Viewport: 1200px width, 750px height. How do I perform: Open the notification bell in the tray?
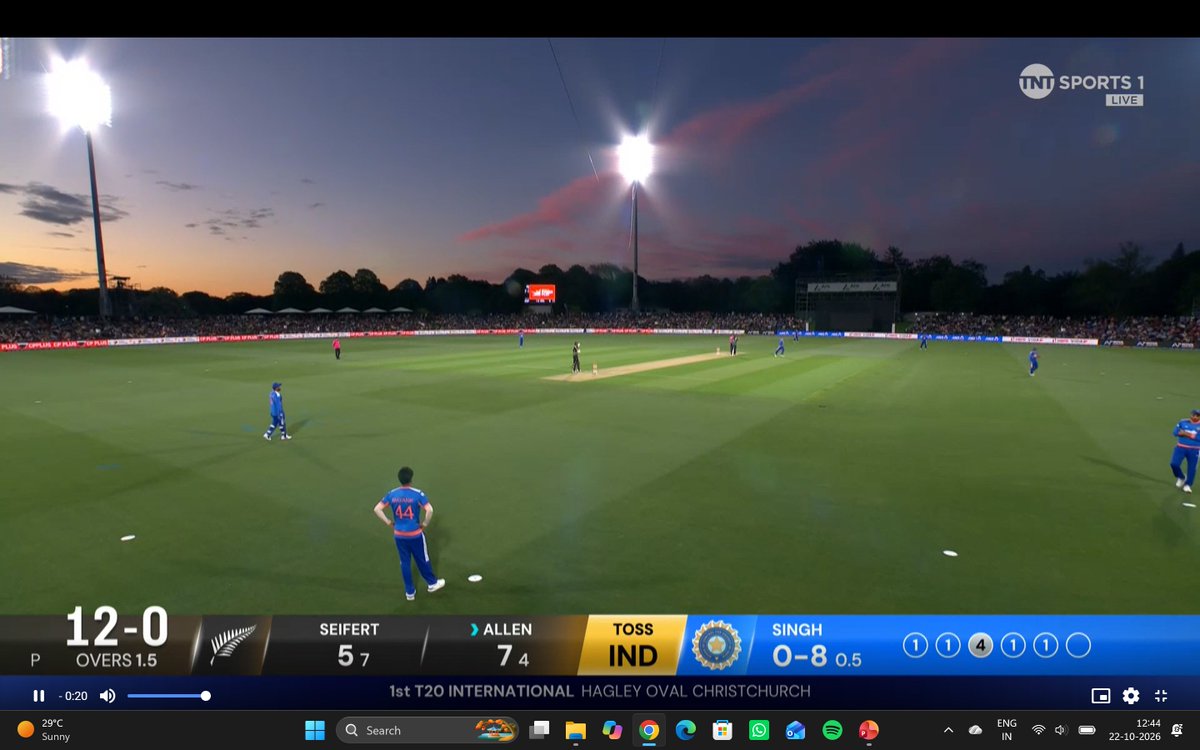click(1177, 730)
